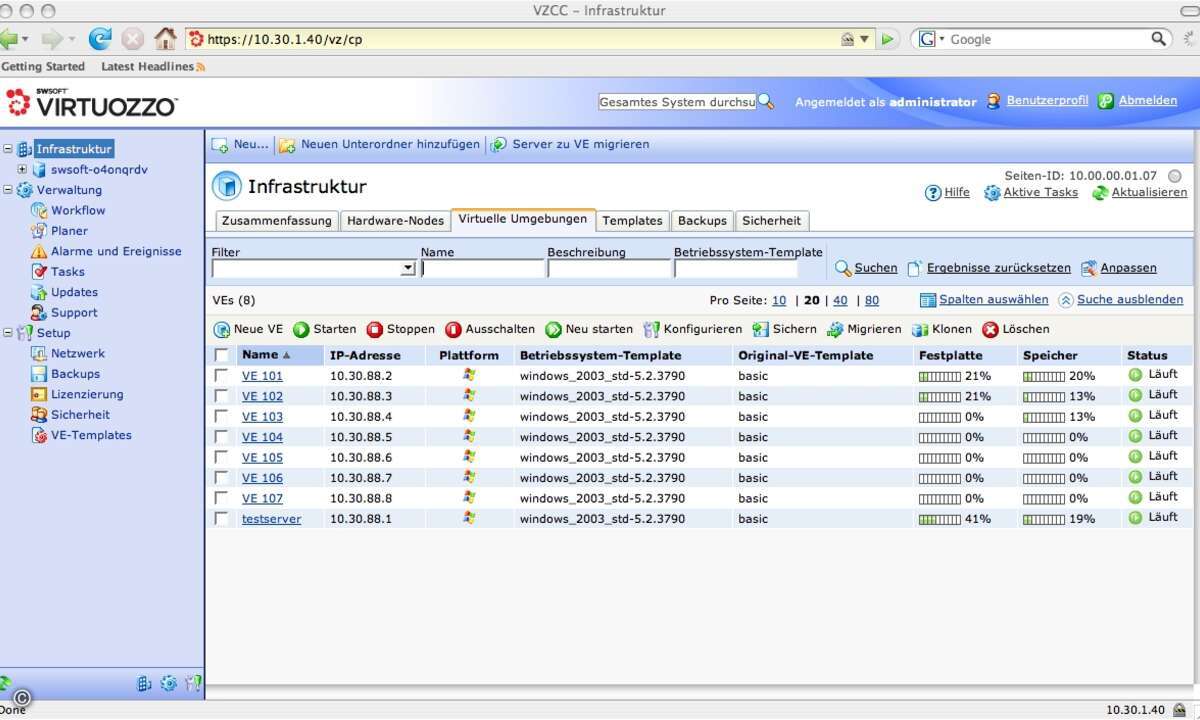The image size is (1200, 720).
Task: Click the Migrieren icon
Action: 835,329
